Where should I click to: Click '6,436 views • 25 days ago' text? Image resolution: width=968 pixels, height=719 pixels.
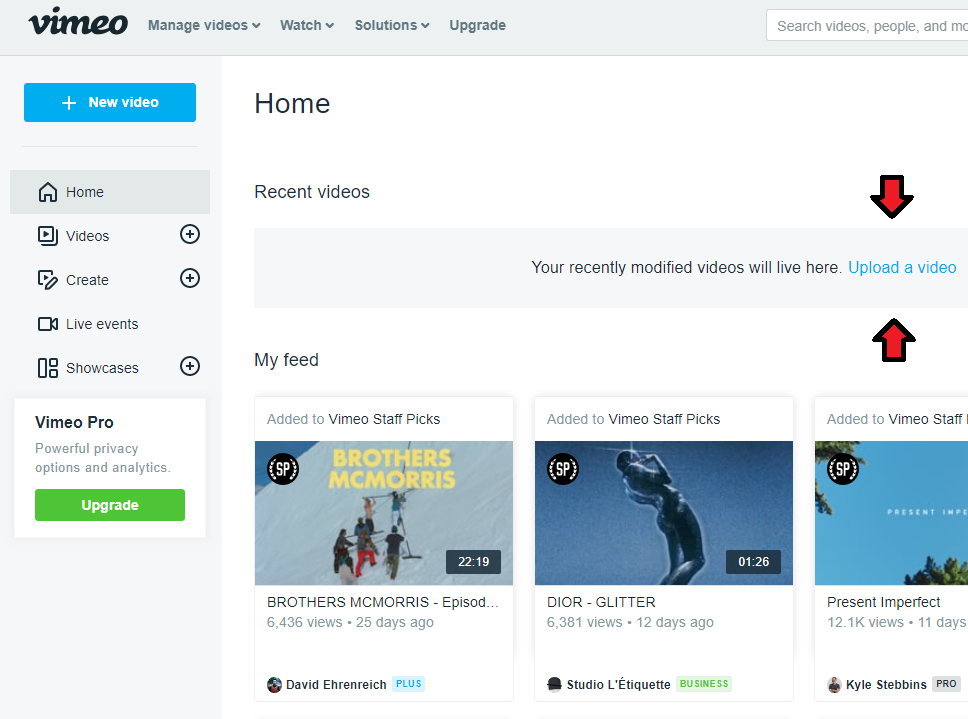(x=350, y=622)
